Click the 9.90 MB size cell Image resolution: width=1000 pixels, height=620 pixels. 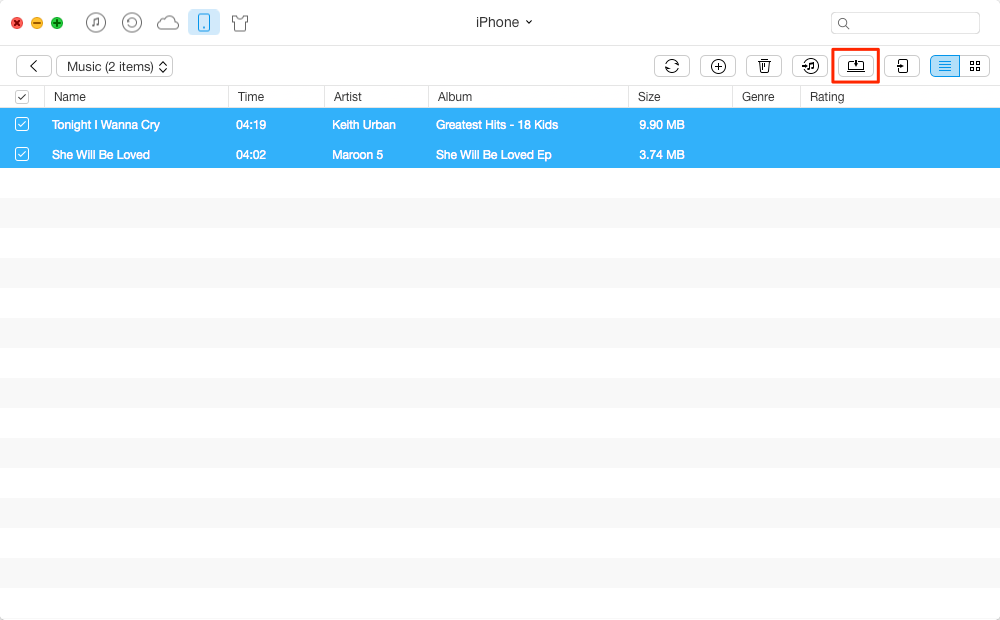point(661,125)
